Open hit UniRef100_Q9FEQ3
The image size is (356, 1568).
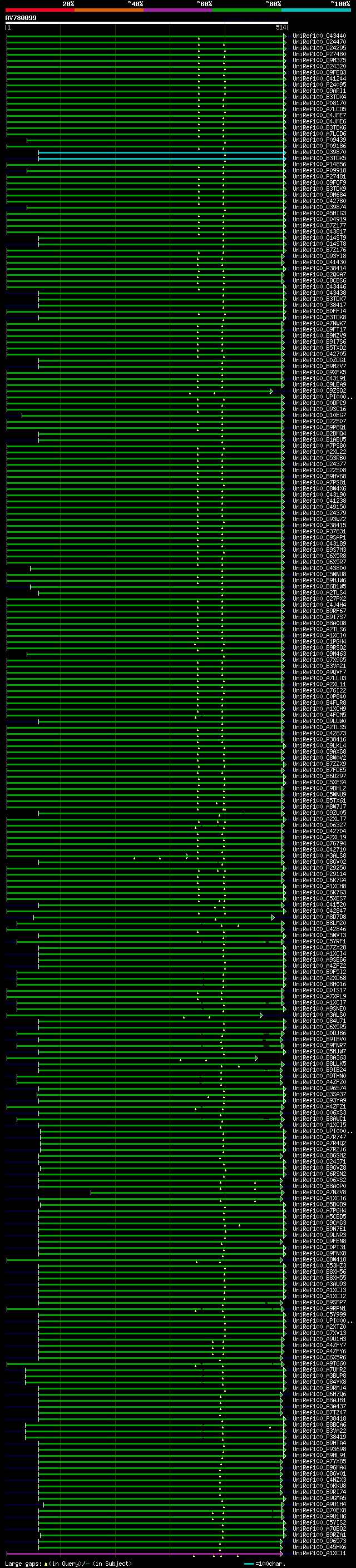coord(319,72)
